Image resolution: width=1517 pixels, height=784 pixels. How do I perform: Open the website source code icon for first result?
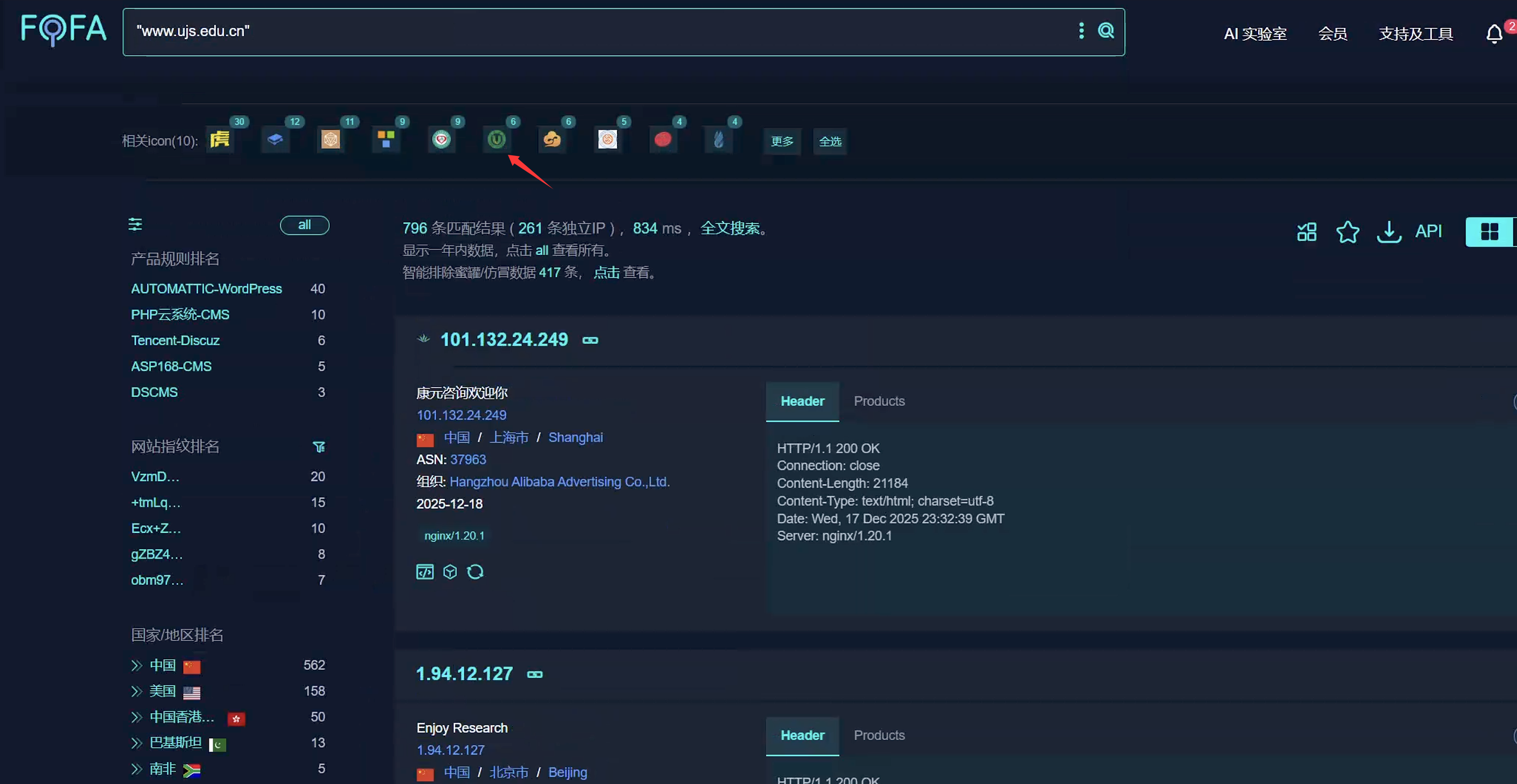pos(424,571)
